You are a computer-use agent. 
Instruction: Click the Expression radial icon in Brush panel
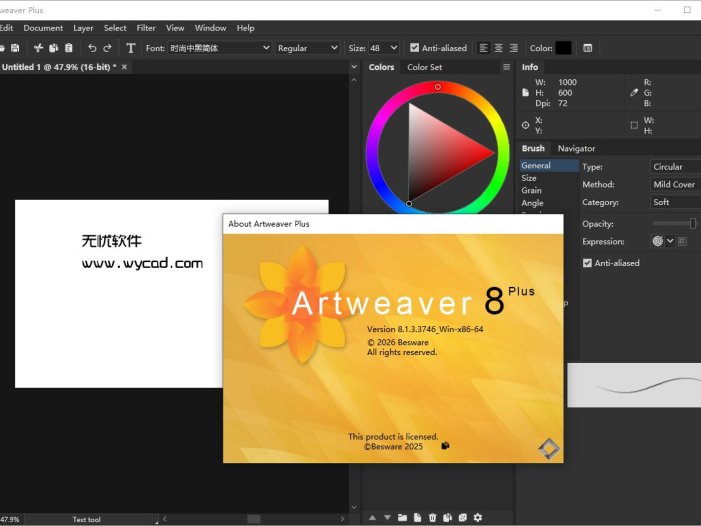[x=658, y=241]
